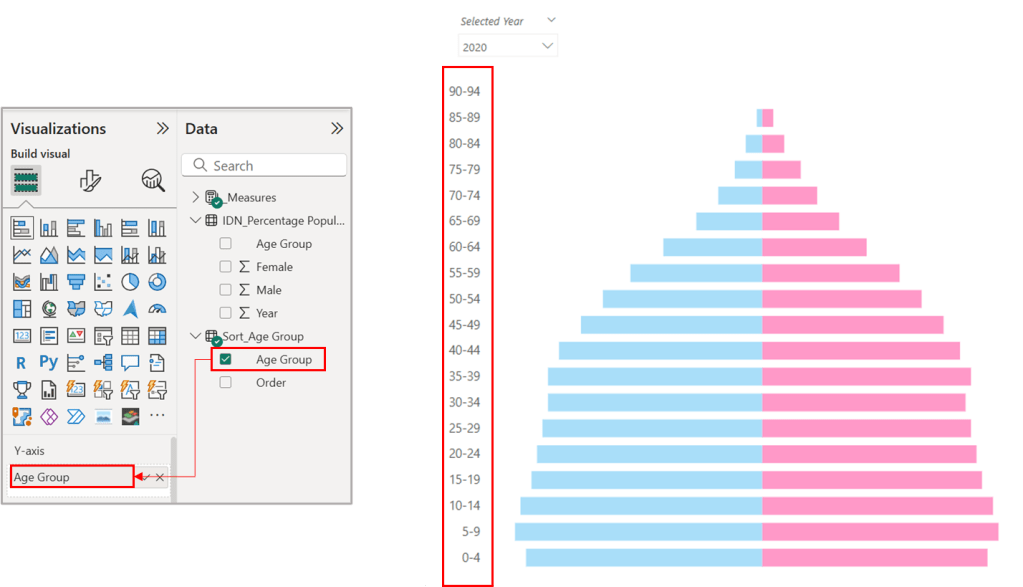Screen dimensions: 1023x587
Task: Collapse the Data pane
Action: (x=337, y=128)
